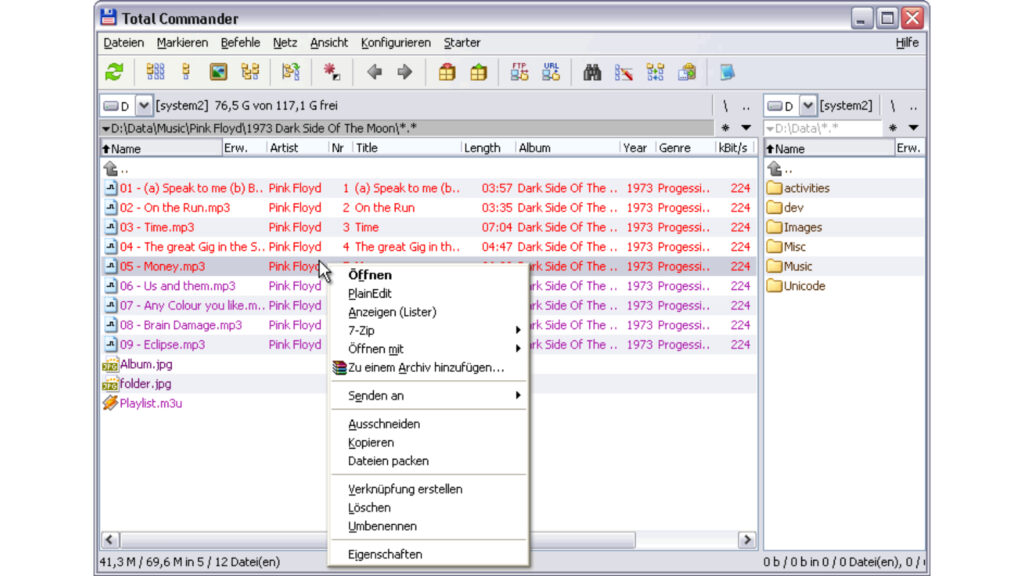
Task: Click horizontal scrollbar left arrow
Action: [x=110, y=539]
